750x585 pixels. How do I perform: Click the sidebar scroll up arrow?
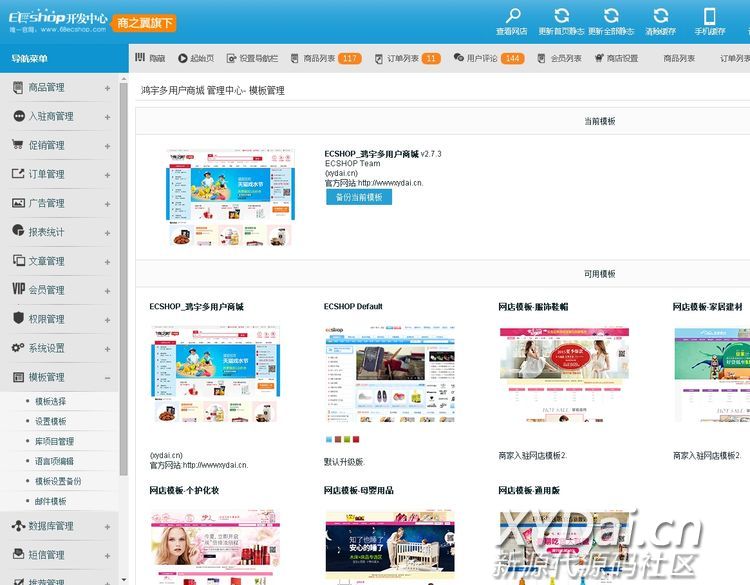(x=124, y=78)
